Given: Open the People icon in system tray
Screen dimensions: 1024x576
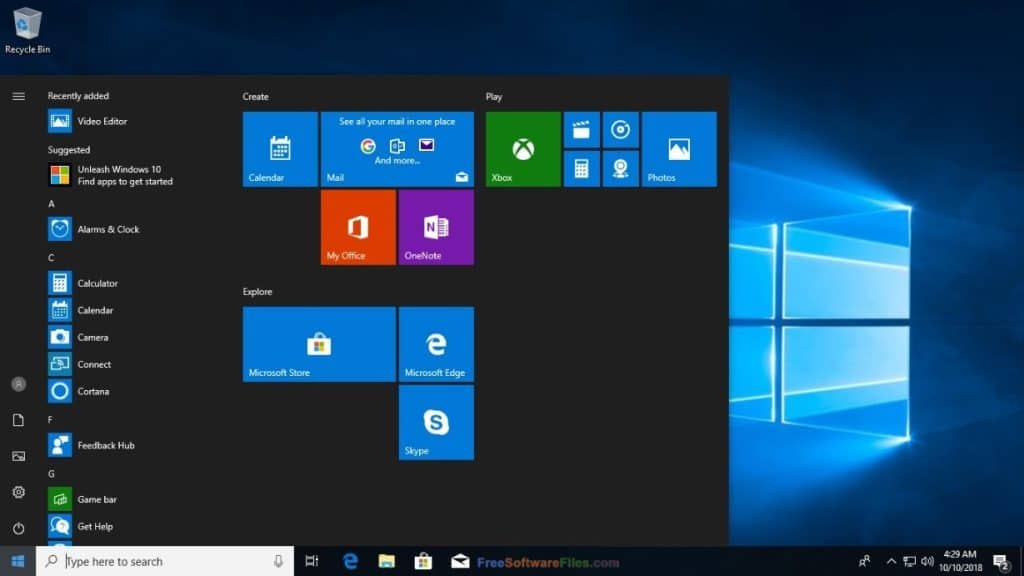Looking at the screenshot, I should [865, 561].
